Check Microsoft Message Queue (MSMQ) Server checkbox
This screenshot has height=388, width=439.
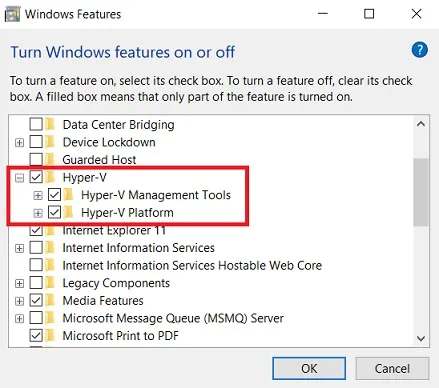tap(36, 318)
